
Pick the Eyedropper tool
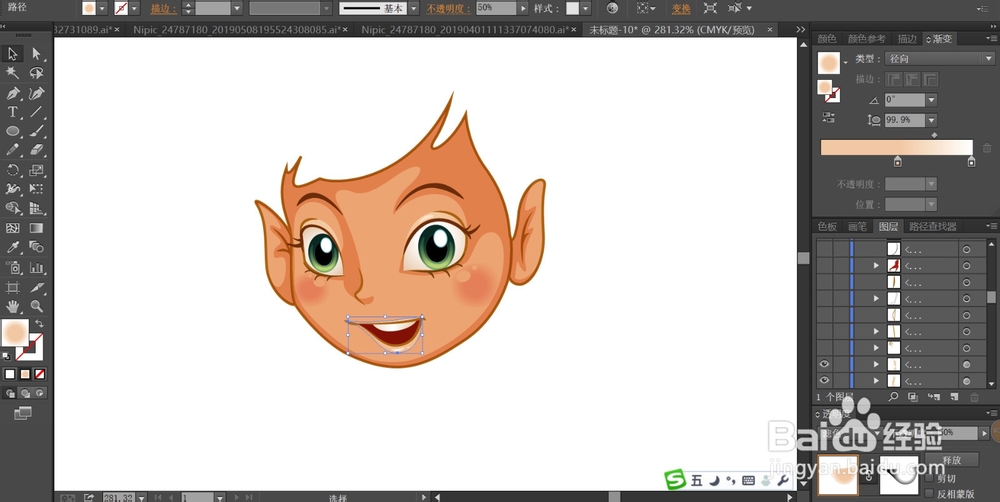tap(12, 247)
